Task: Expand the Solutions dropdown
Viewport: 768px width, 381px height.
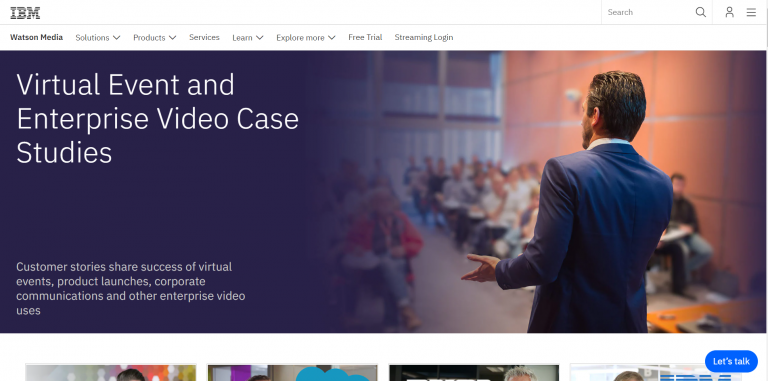Action: tap(97, 38)
